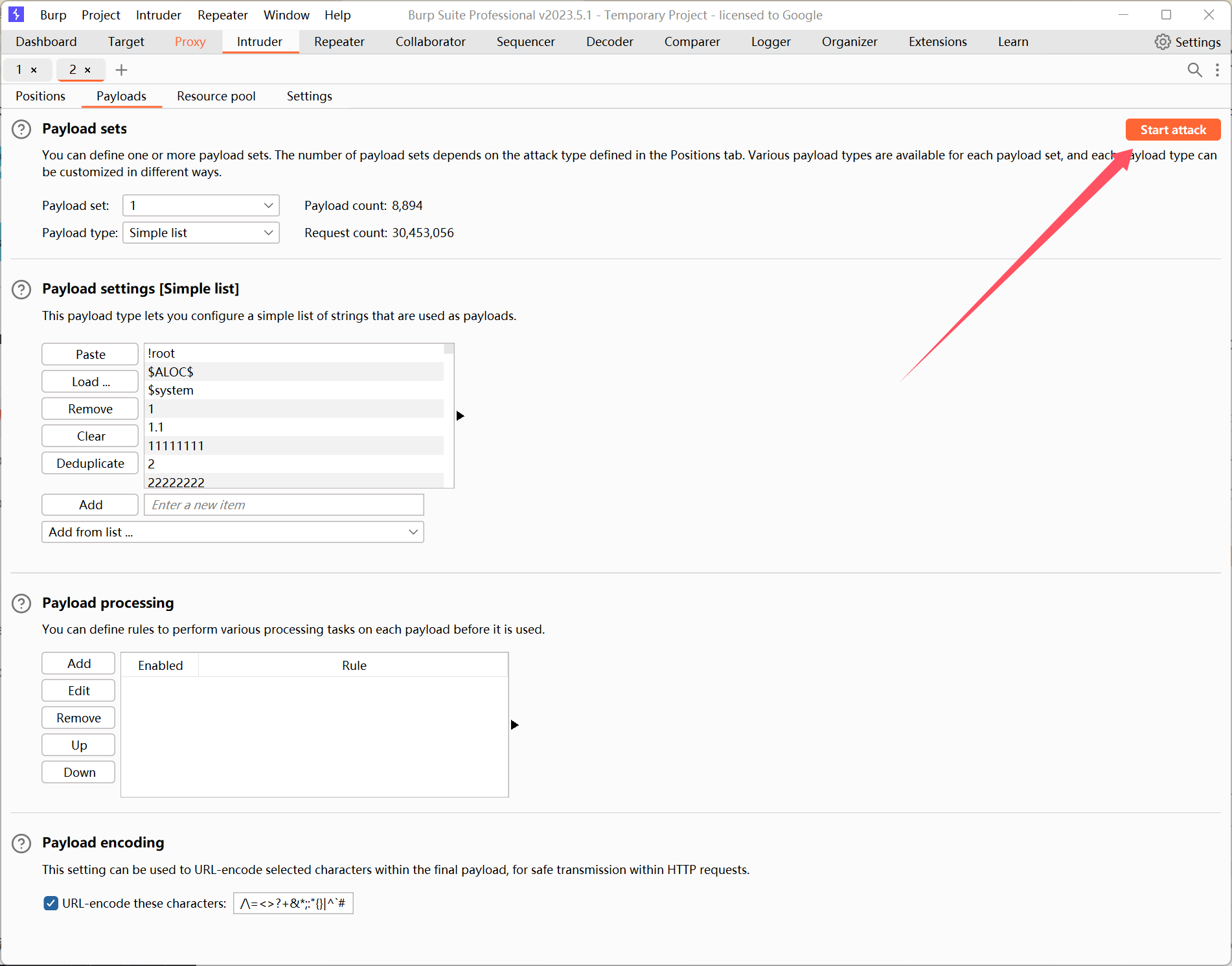Switch to the Dashboard tab
This screenshot has width=1232, height=966.
coord(46,41)
